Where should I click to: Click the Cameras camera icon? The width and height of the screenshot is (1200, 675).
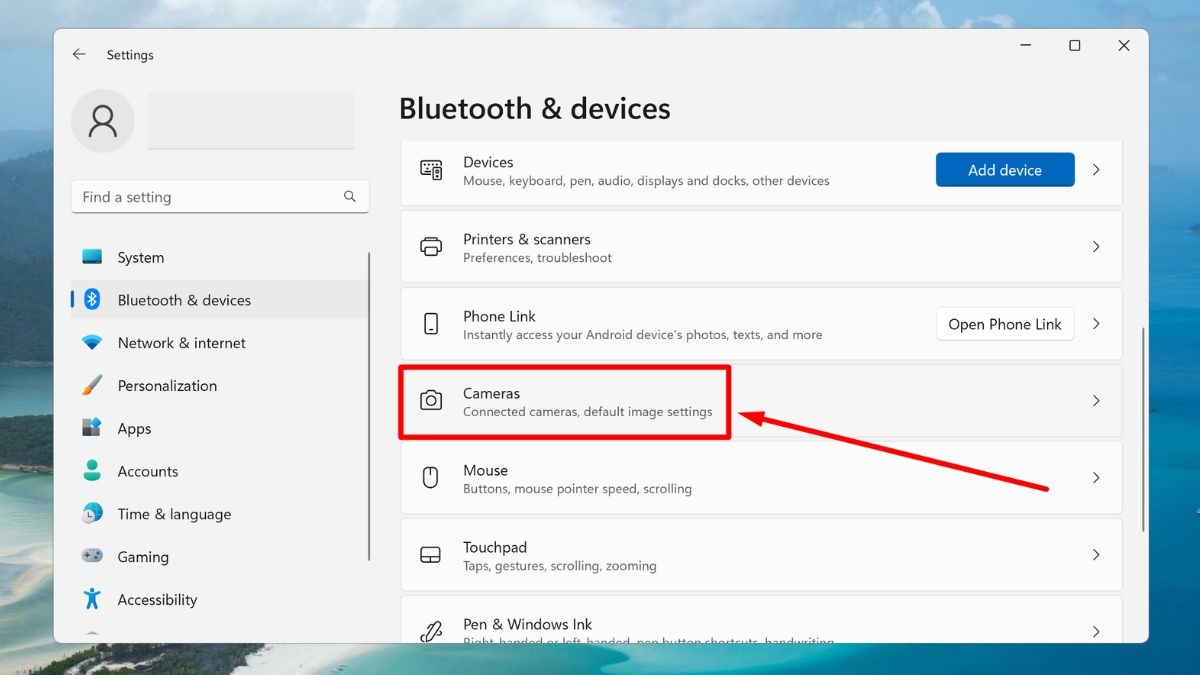click(431, 401)
